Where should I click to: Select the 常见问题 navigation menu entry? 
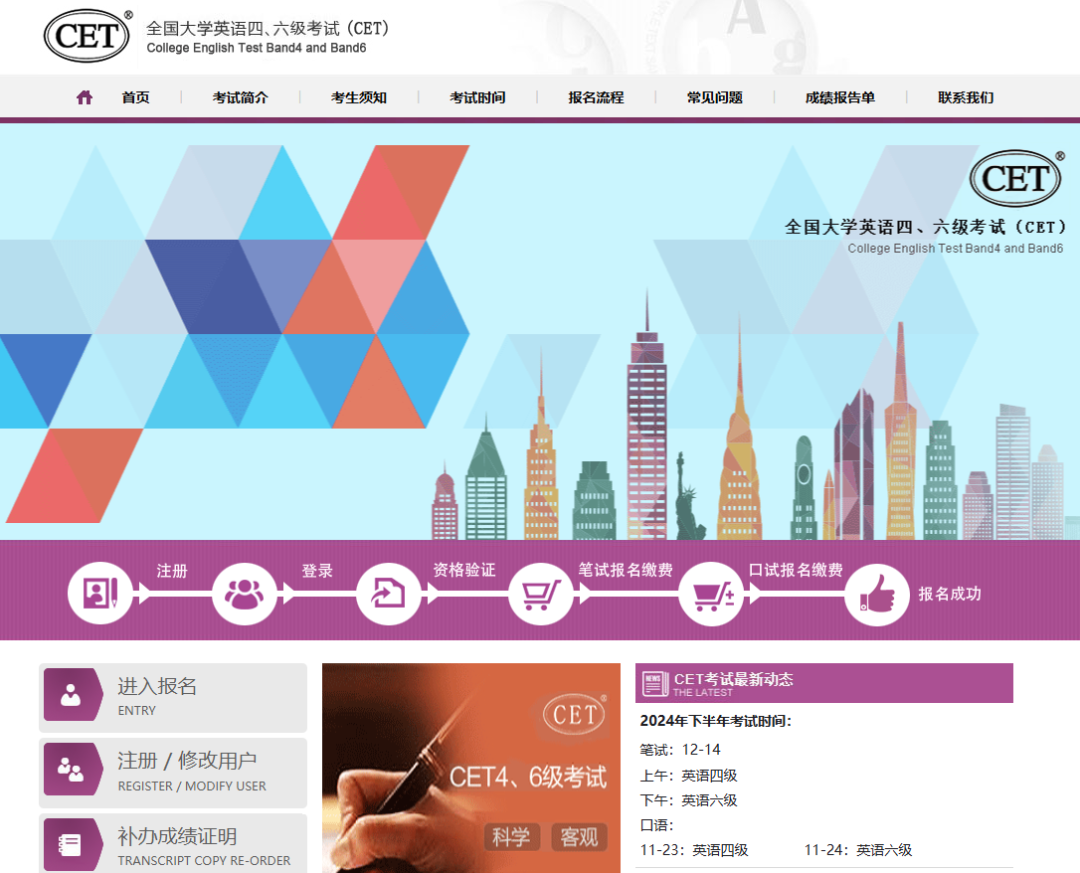click(713, 97)
